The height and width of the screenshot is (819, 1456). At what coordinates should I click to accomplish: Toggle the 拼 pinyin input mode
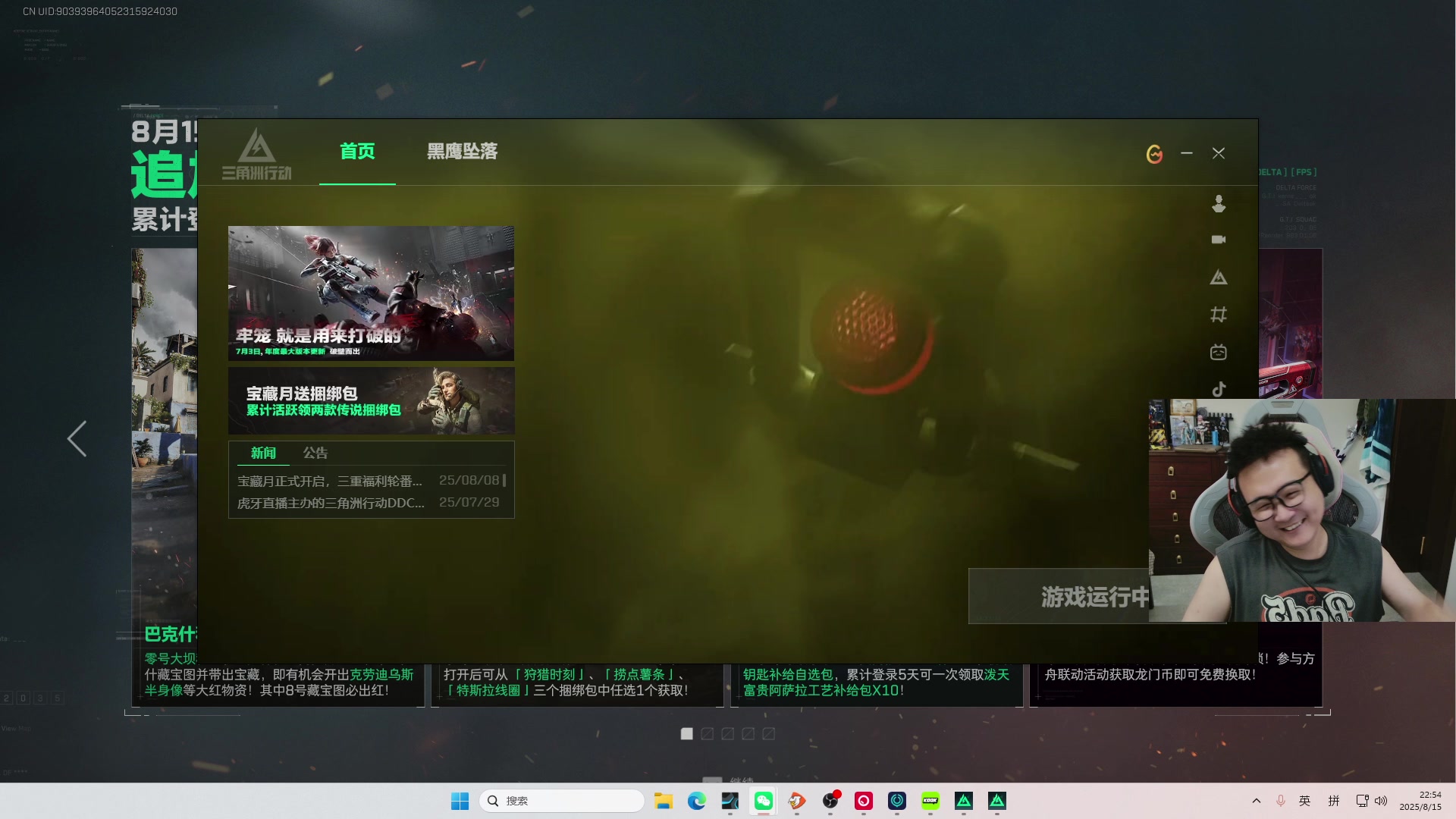coord(1334,801)
